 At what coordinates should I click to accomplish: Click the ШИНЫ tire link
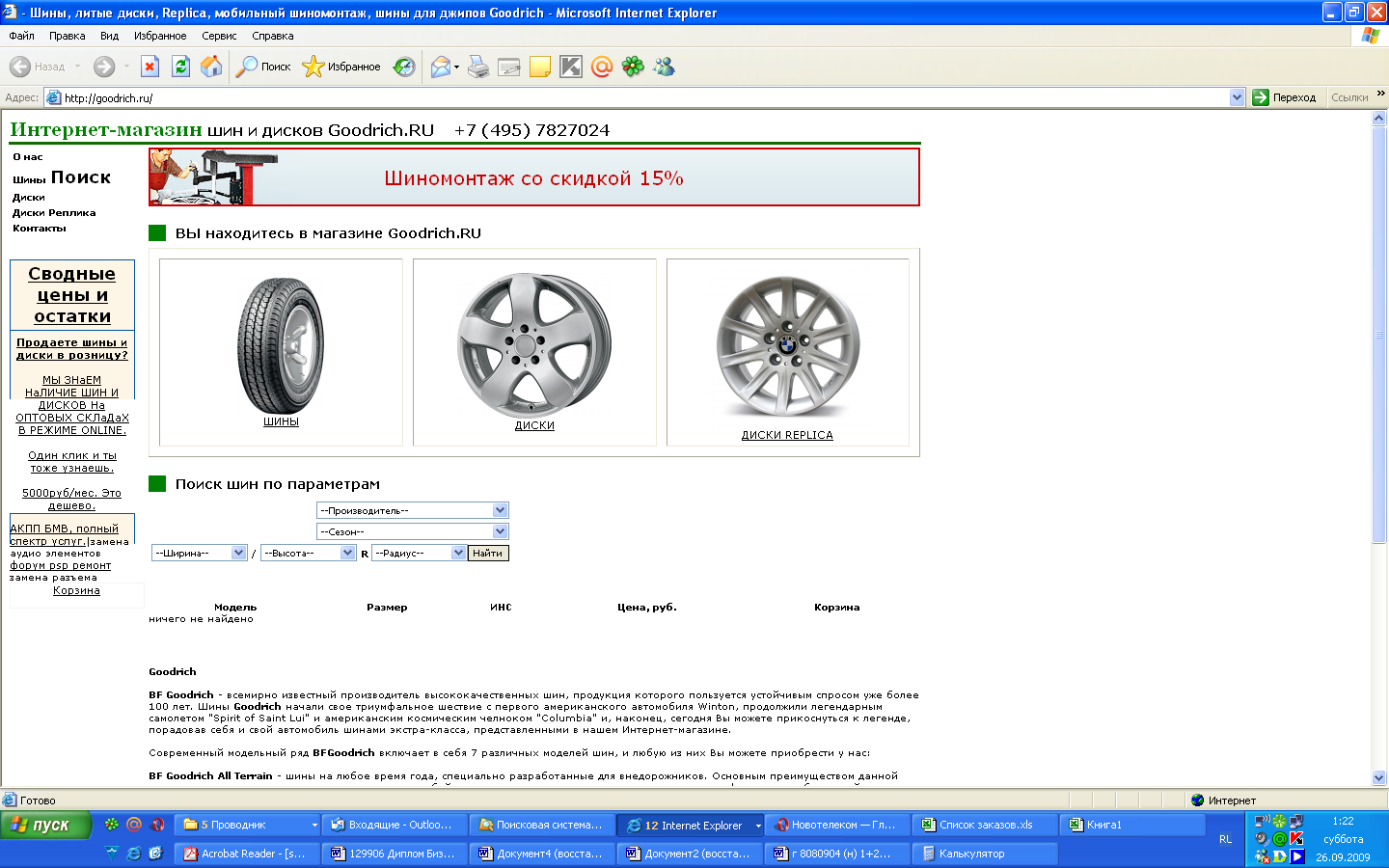282,421
